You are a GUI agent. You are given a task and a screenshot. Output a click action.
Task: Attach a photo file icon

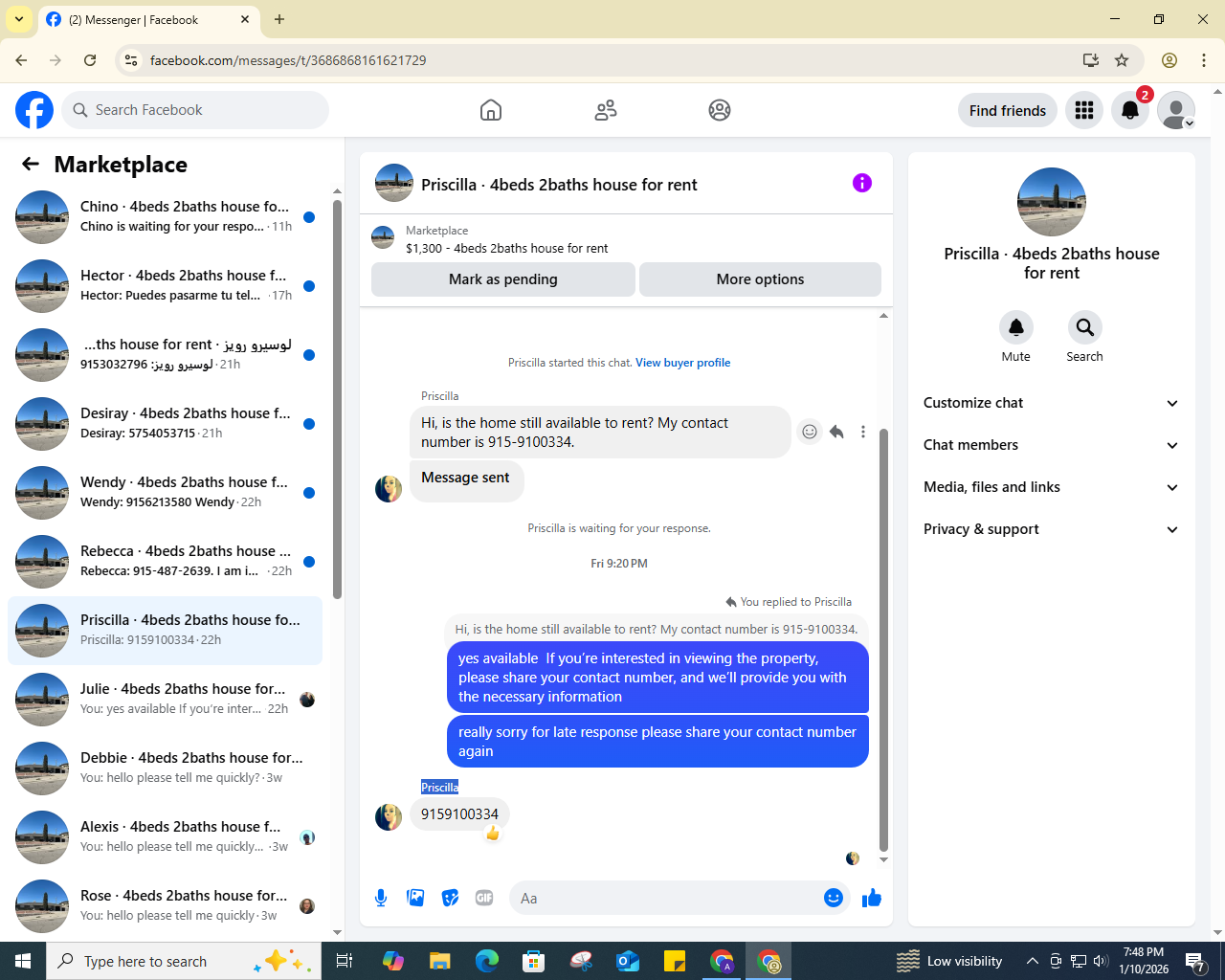tap(415, 898)
